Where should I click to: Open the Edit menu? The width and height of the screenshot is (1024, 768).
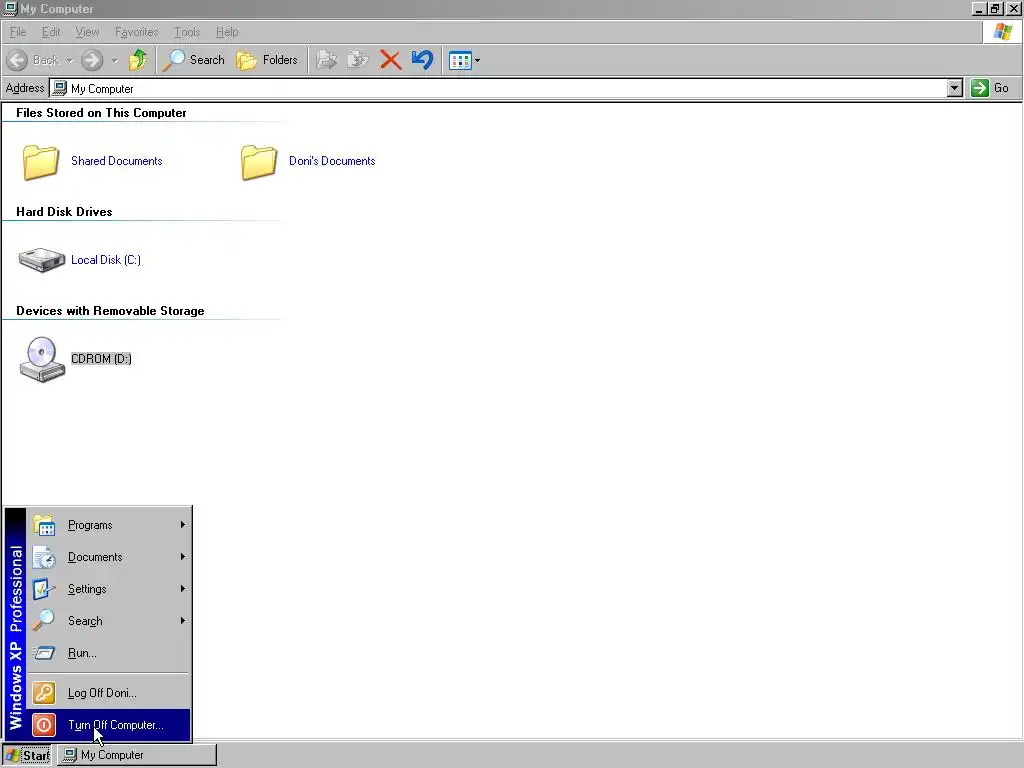(x=51, y=31)
